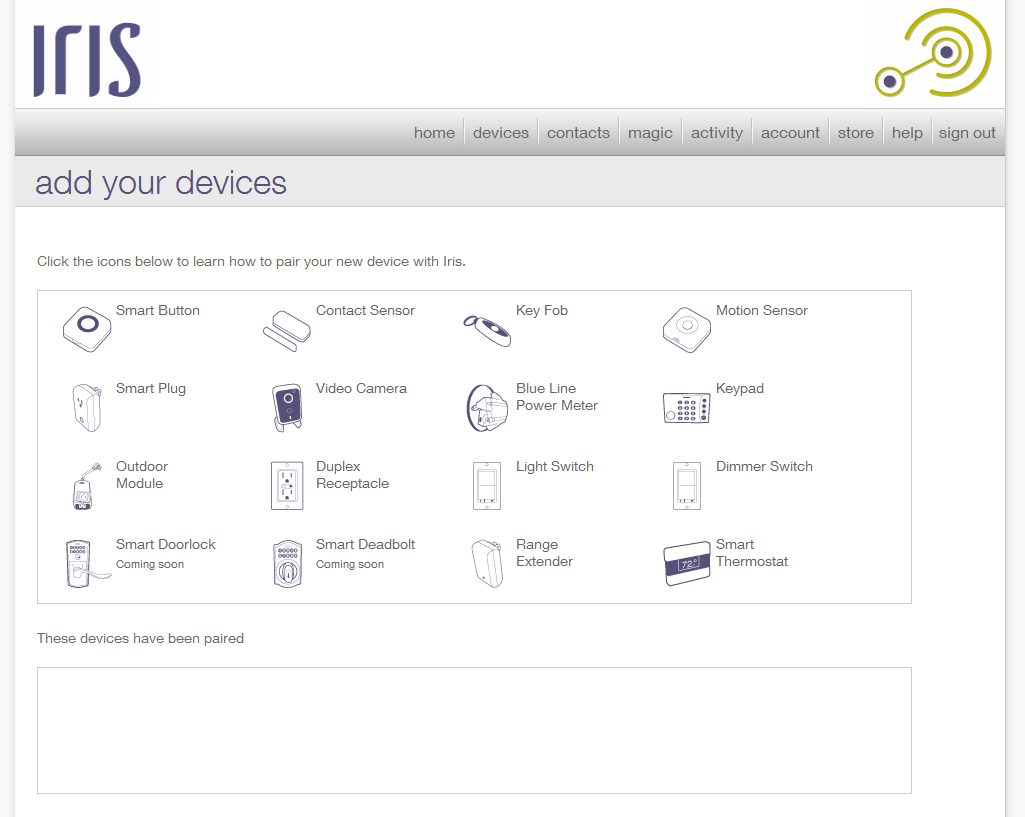Click the Smart Button device icon
This screenshot has width=1025, height=817.
click(87, 329)
